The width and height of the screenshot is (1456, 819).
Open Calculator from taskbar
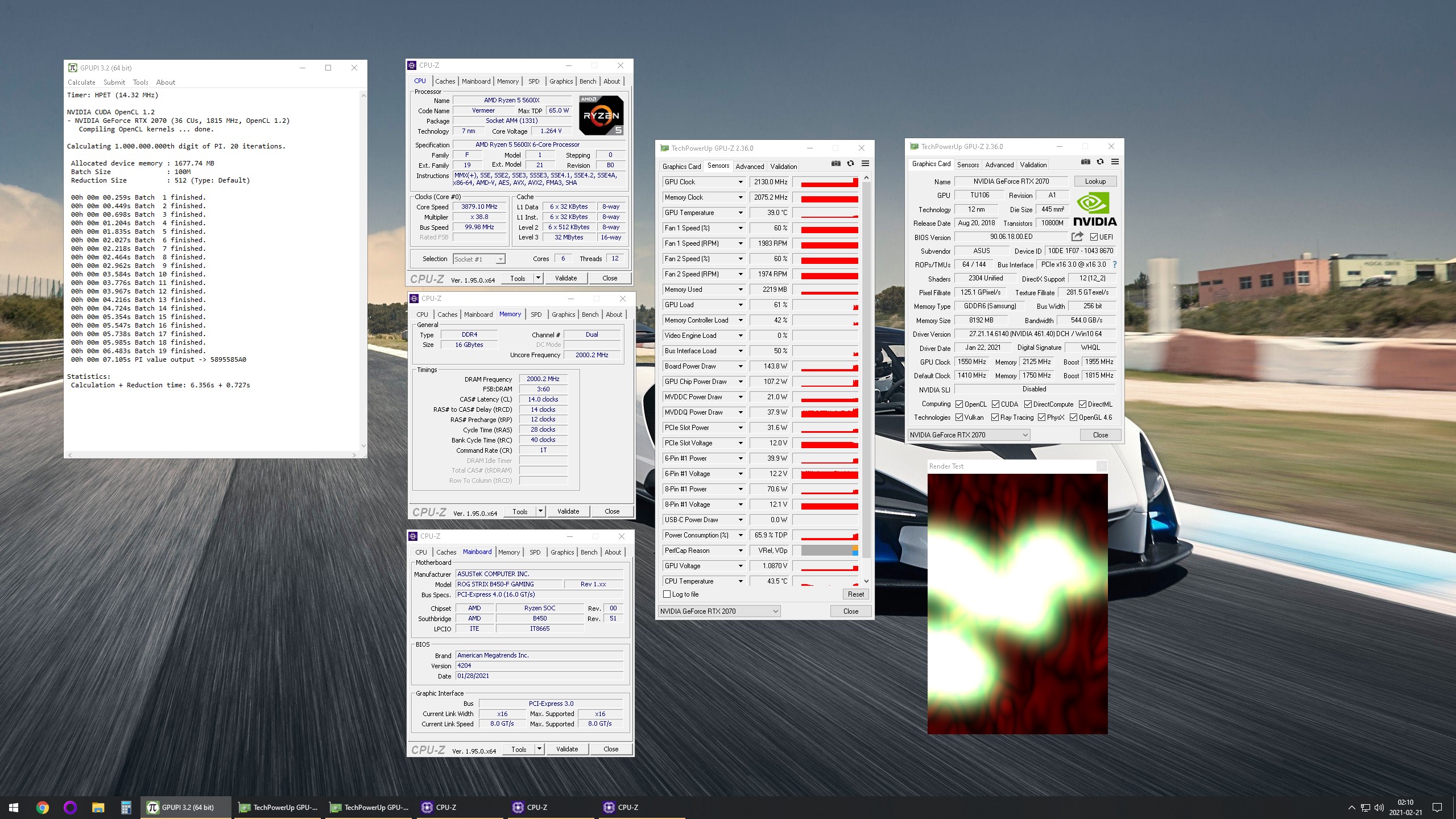(x=126, y=807)
